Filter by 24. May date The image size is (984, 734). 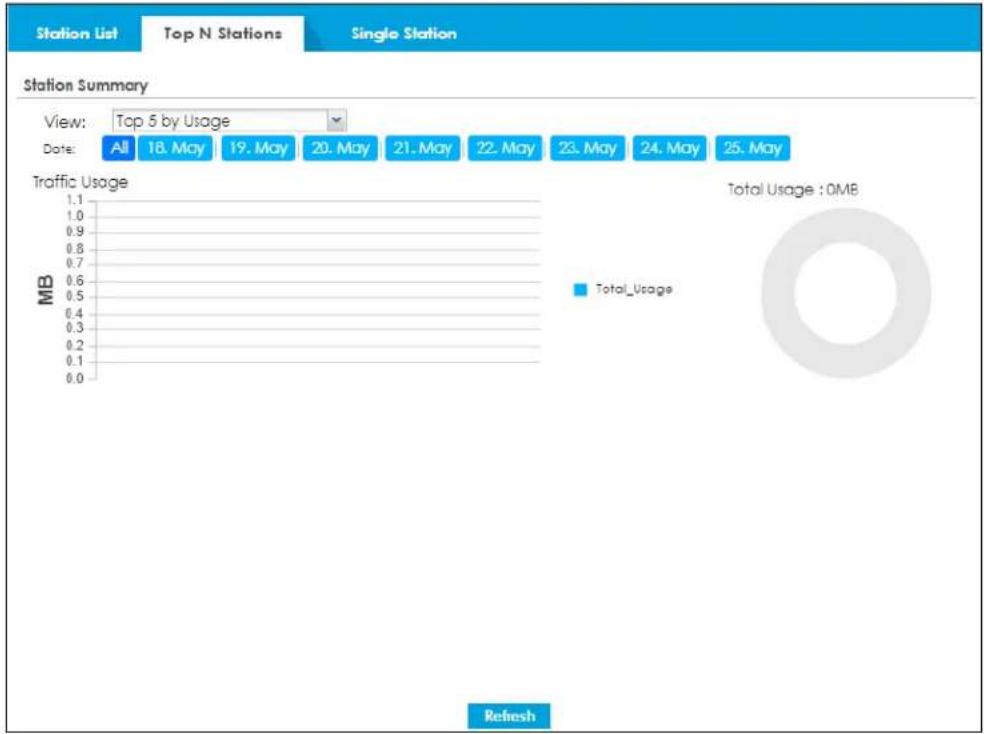click(x=670, y=148)
